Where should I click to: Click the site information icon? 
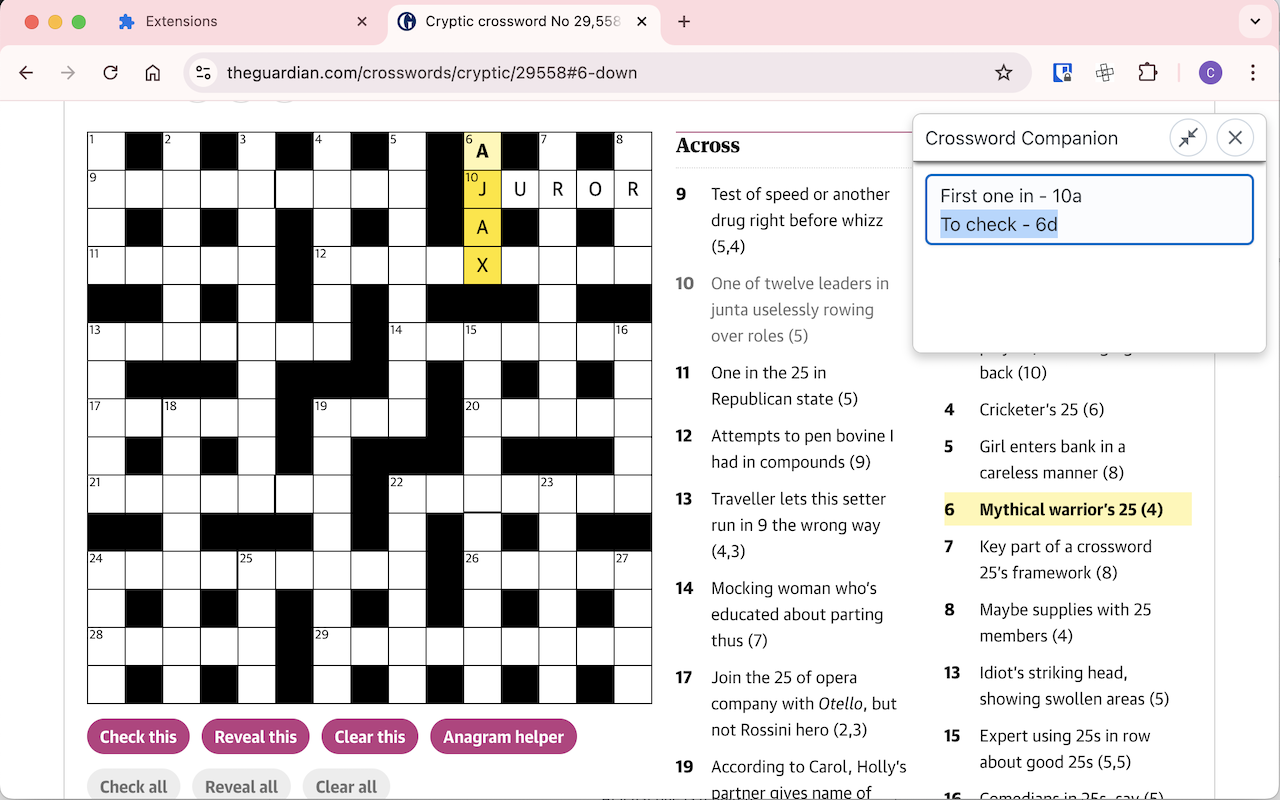203,72
